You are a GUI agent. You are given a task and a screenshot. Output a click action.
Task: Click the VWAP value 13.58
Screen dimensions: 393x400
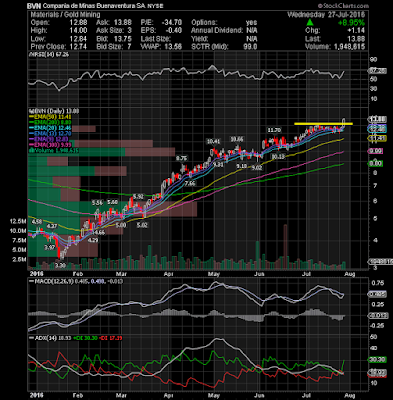point(174,46)
